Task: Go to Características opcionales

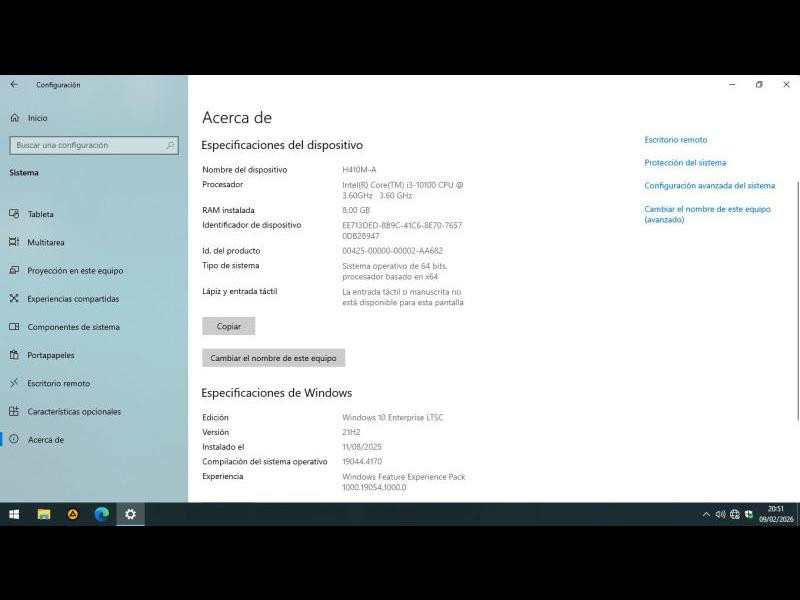Action: (73, 411)
